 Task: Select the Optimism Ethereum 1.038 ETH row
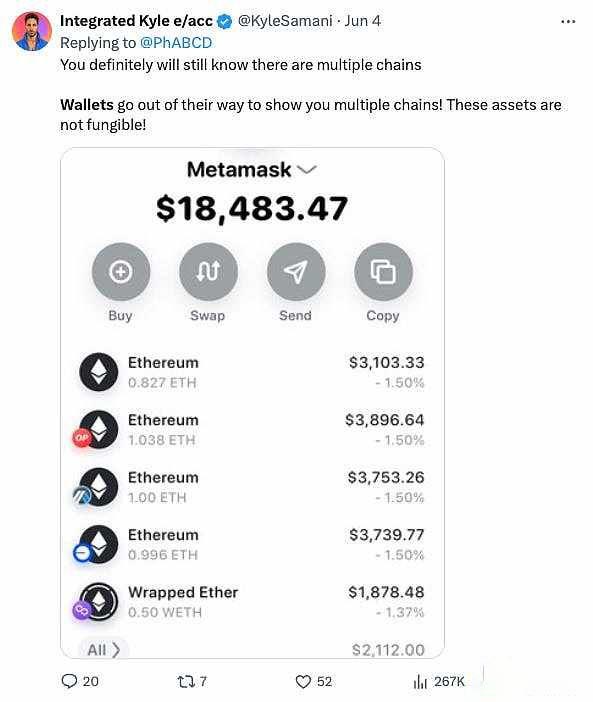click(x=252, y=430)
